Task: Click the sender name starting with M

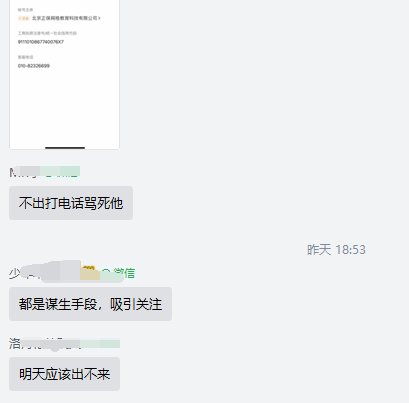Action: (24, 172)
